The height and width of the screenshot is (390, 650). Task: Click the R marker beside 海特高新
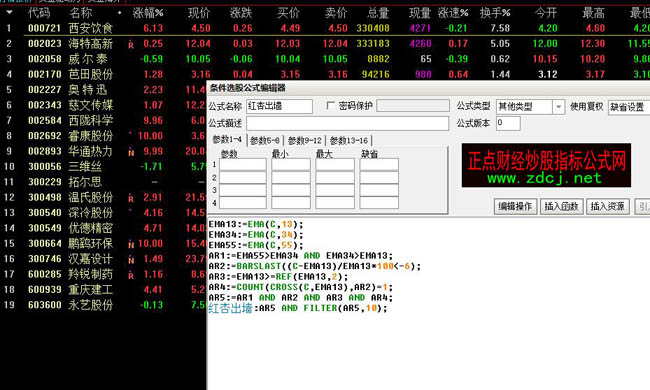[x=131, y=44]
